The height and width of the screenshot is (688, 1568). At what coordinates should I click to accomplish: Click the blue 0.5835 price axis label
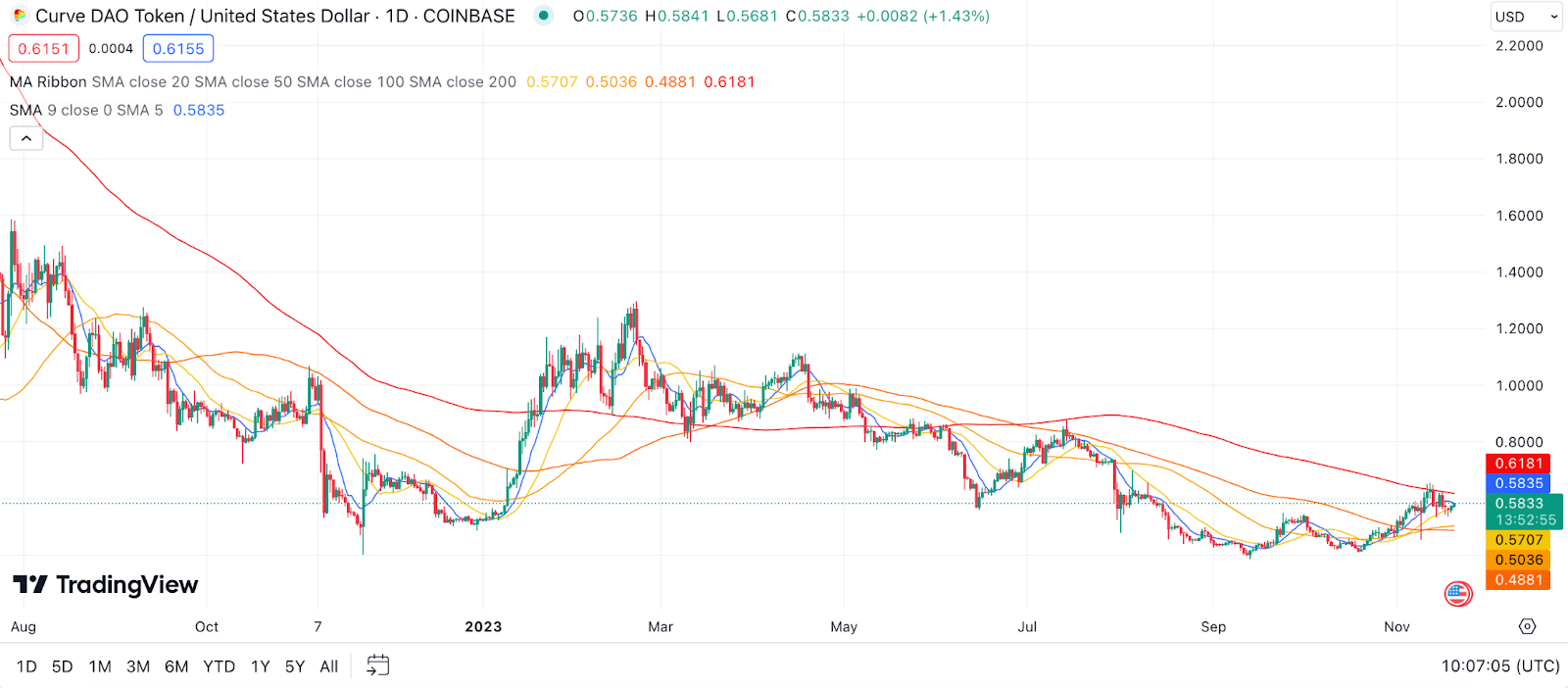pyautogui.click(x=1519, y=483)
